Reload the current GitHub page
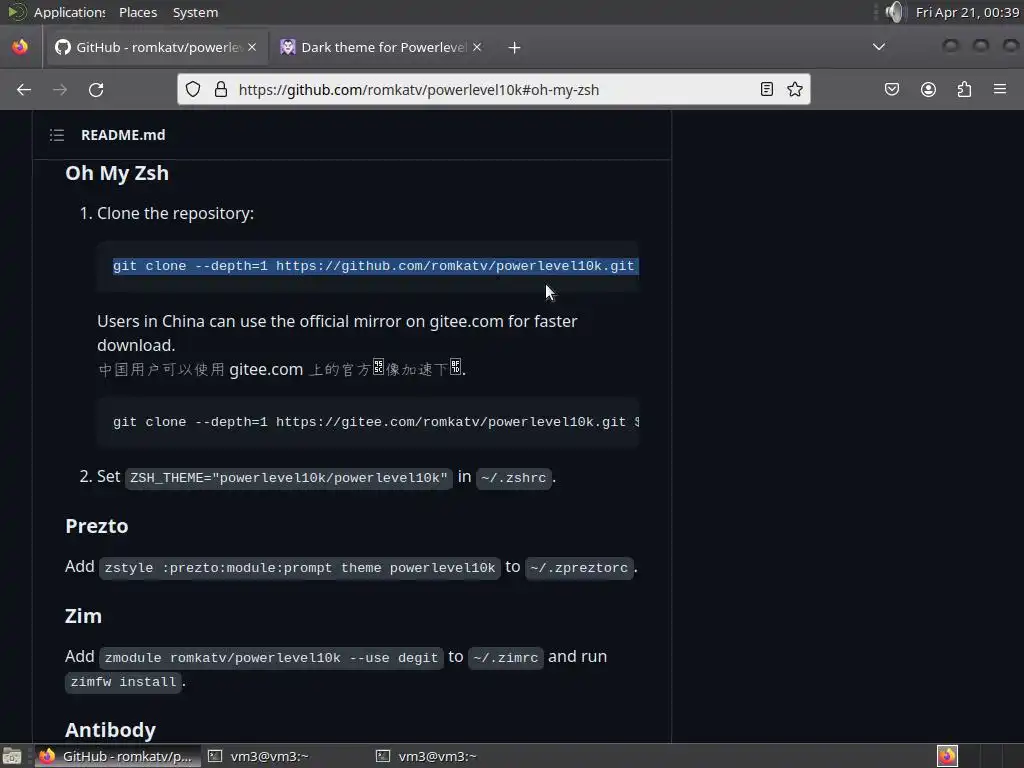This screenshot has width=1024, height=768. 96,89
